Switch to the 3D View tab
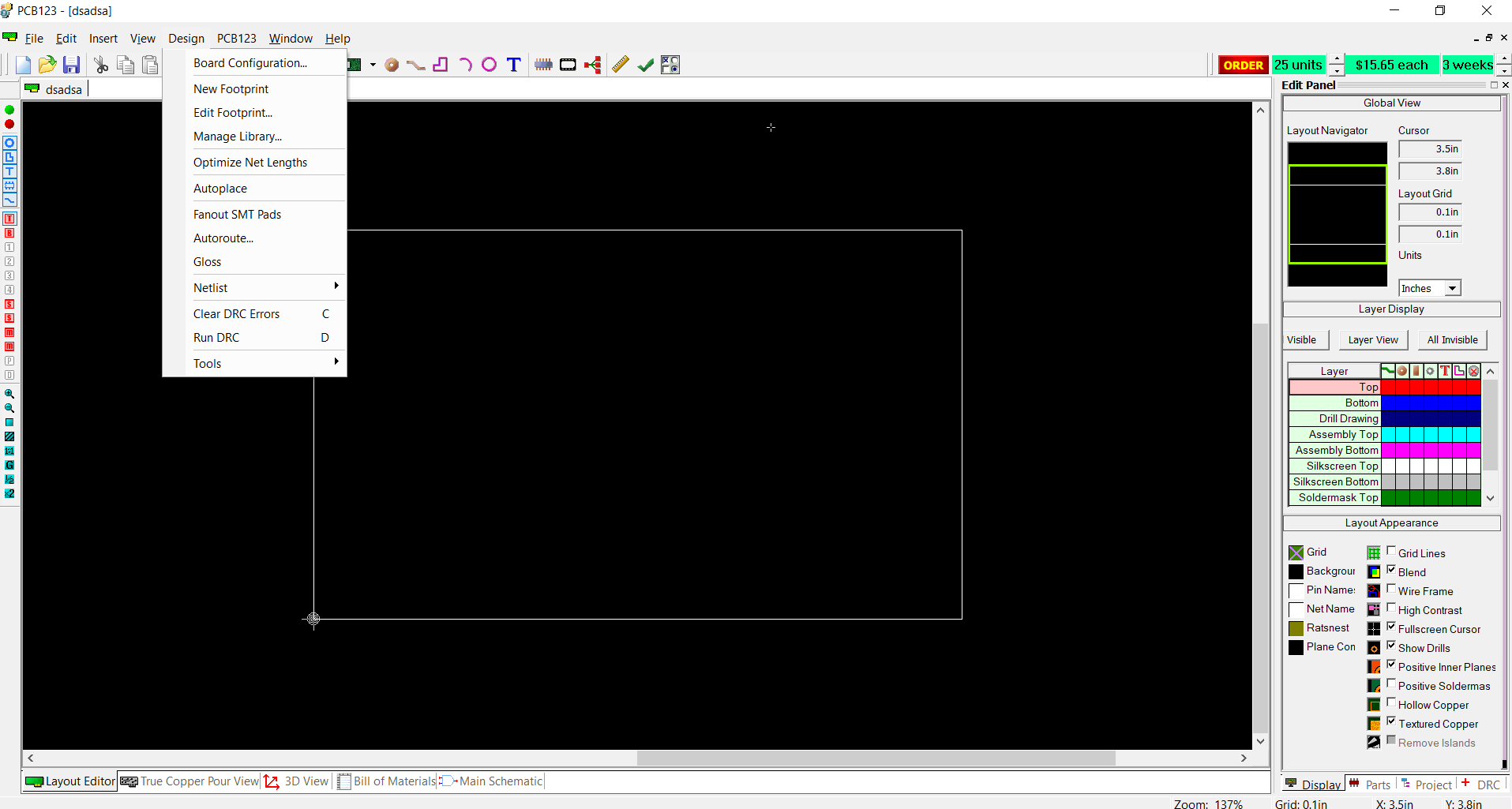 coord(306,781)
